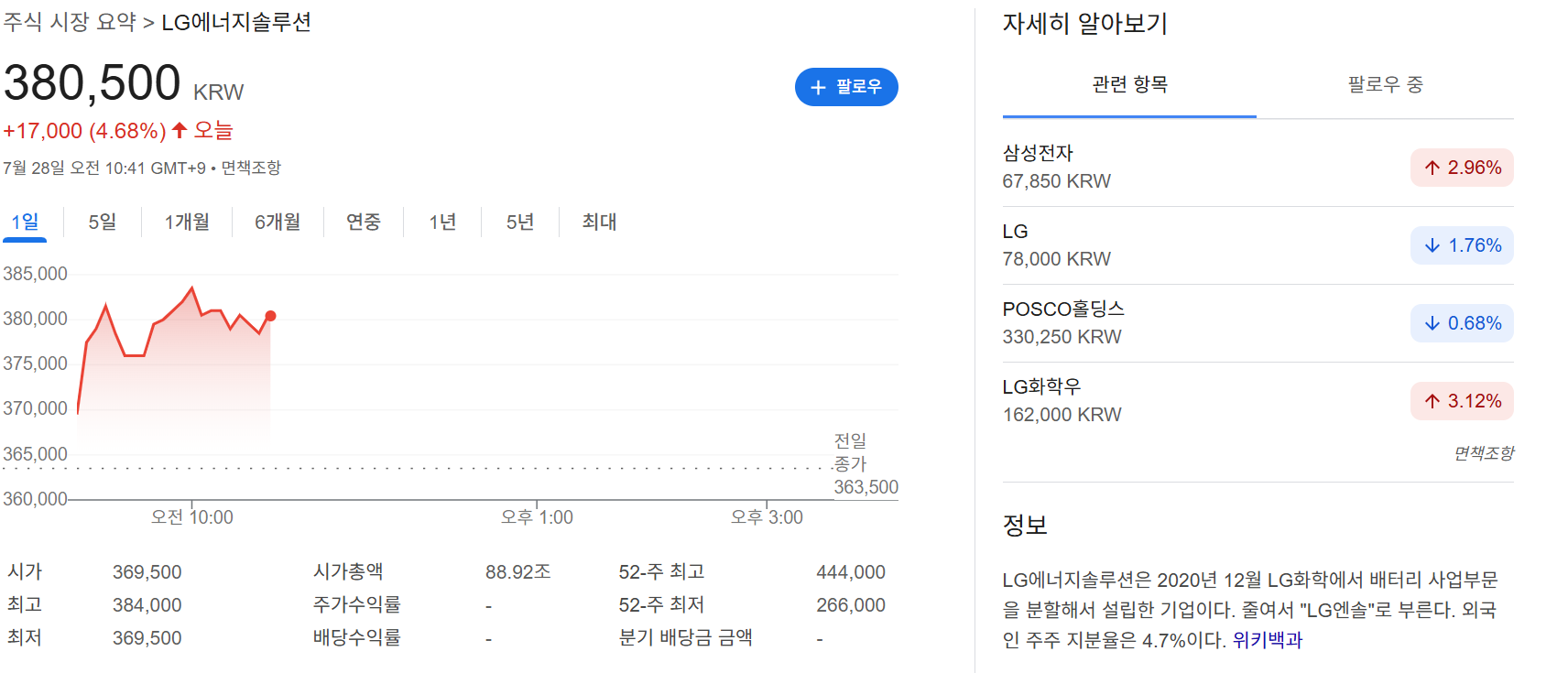Click the 1.76% down badge for LG
Viewport: 1568px width, 673px height.
[x=1462, y=245]
